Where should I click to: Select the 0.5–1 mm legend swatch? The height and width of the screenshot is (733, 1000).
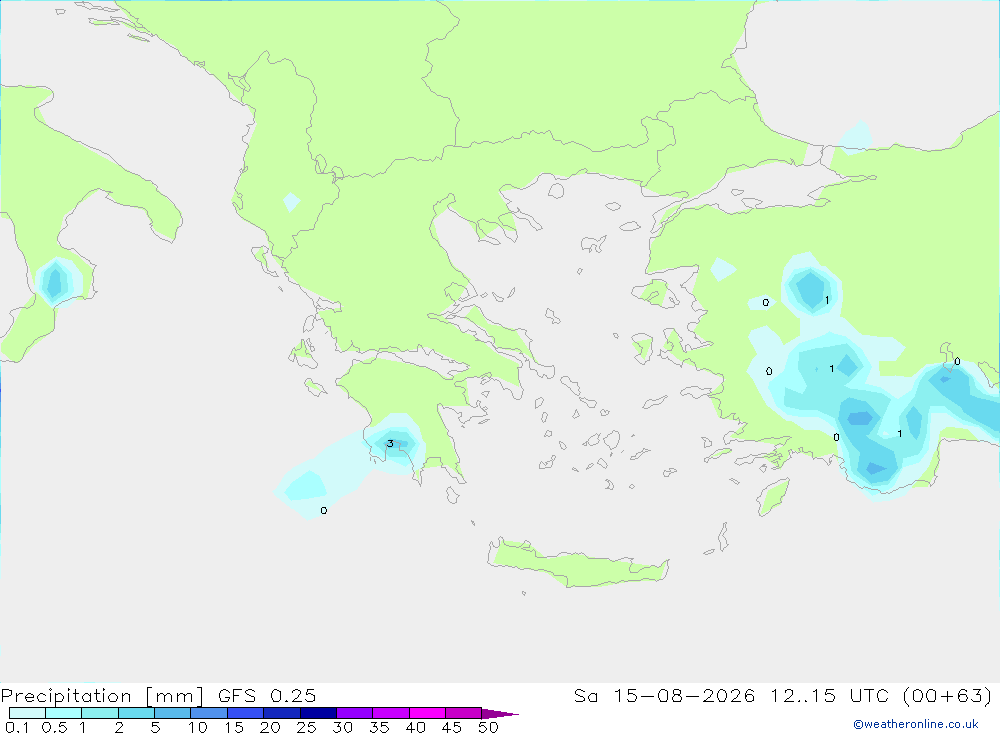coord(64,713)
